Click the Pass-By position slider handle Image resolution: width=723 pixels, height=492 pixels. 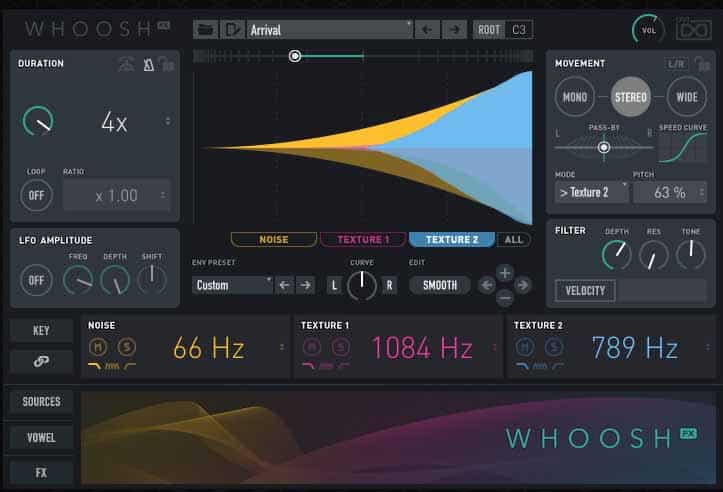pos(604,147)
